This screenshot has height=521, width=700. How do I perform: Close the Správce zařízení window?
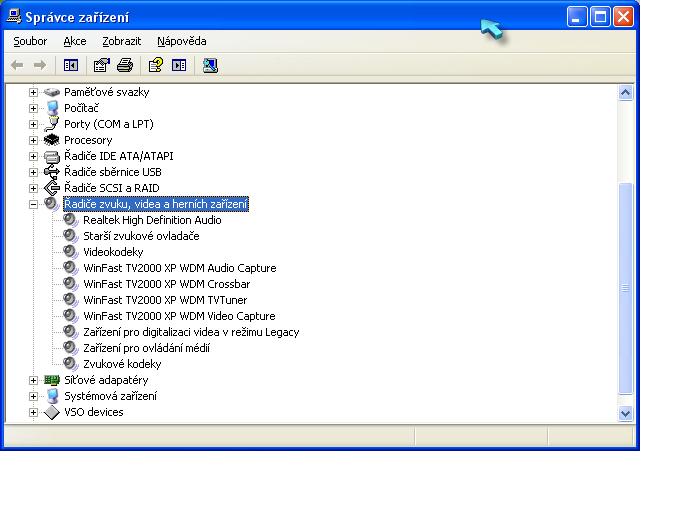623,17
